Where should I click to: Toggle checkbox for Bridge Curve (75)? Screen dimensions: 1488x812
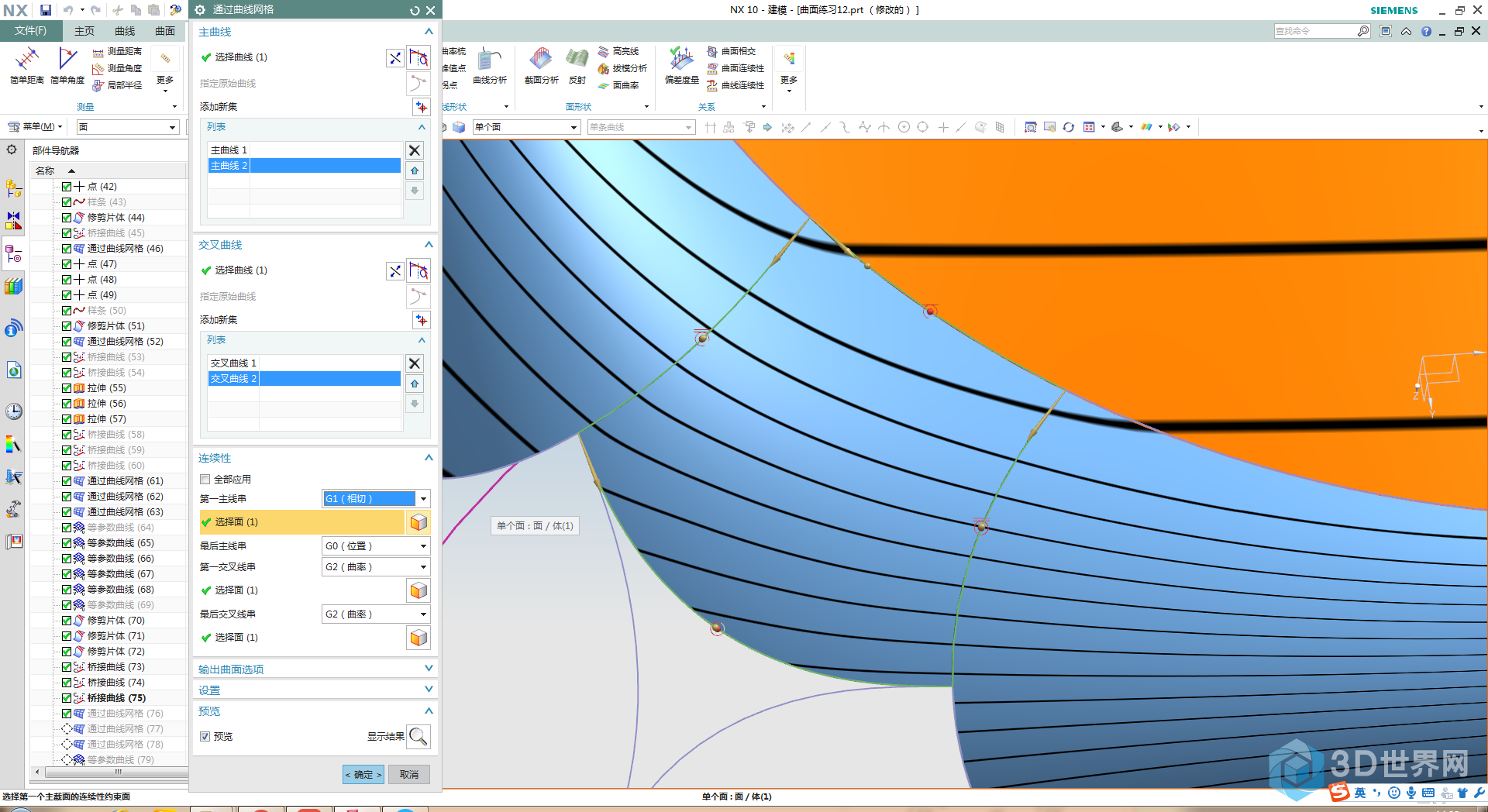67,698
